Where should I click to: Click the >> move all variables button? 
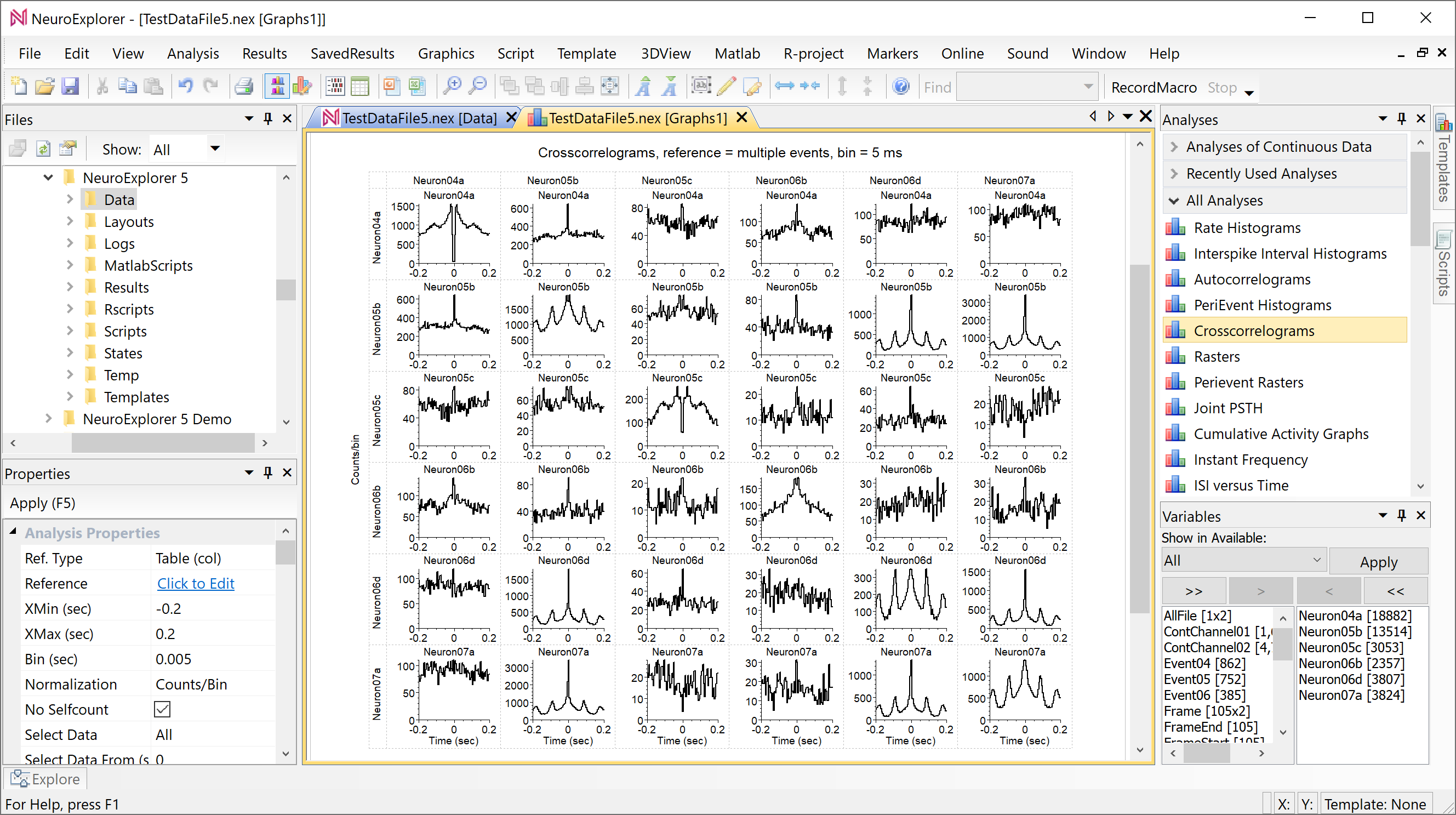1194,591
